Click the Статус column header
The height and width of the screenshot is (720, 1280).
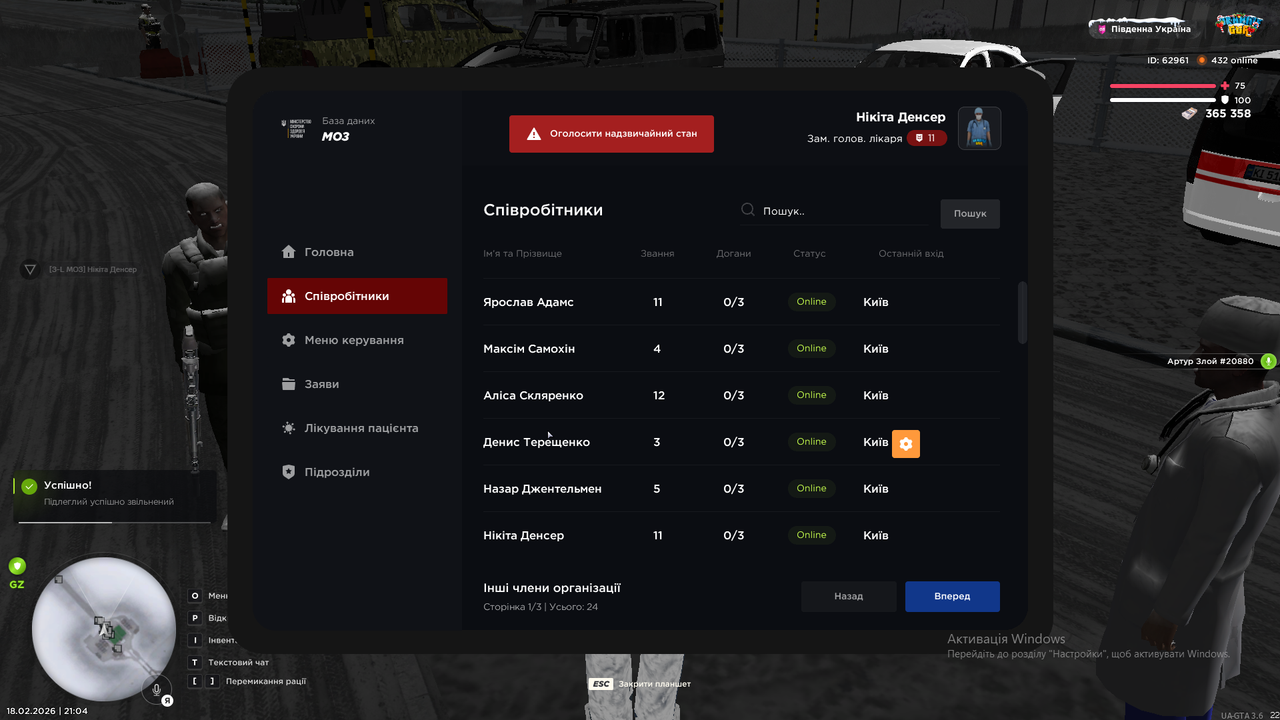pos(809,254)
